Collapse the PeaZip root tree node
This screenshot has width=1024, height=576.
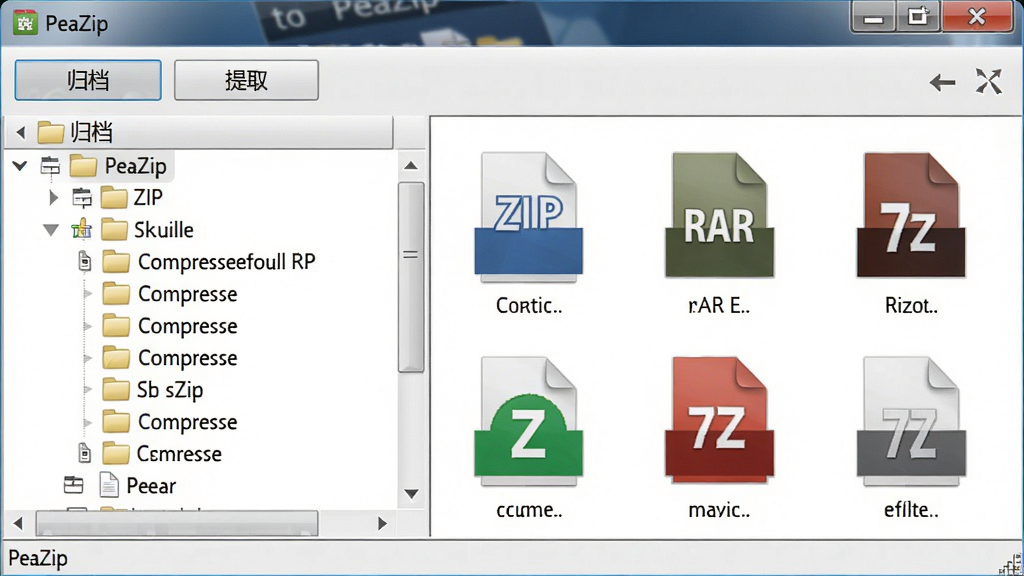tap(20, 166)
